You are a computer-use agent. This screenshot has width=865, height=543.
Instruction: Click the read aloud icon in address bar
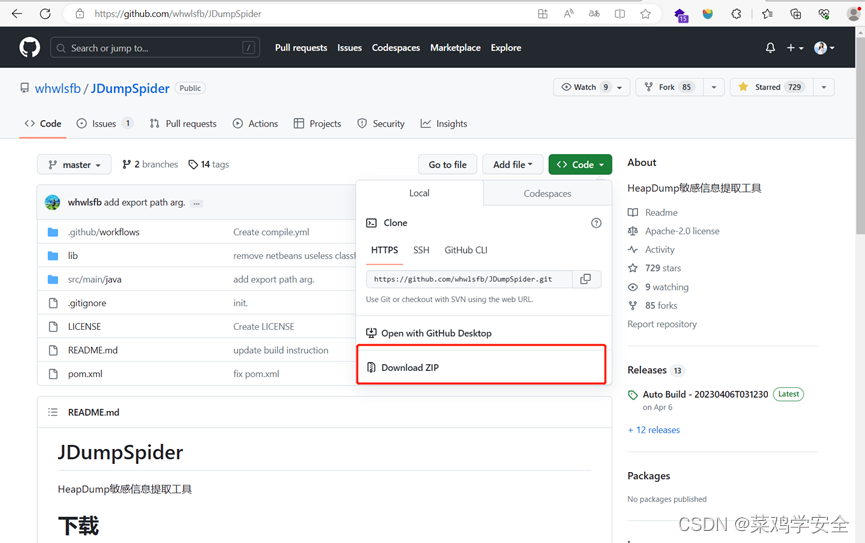568,14
